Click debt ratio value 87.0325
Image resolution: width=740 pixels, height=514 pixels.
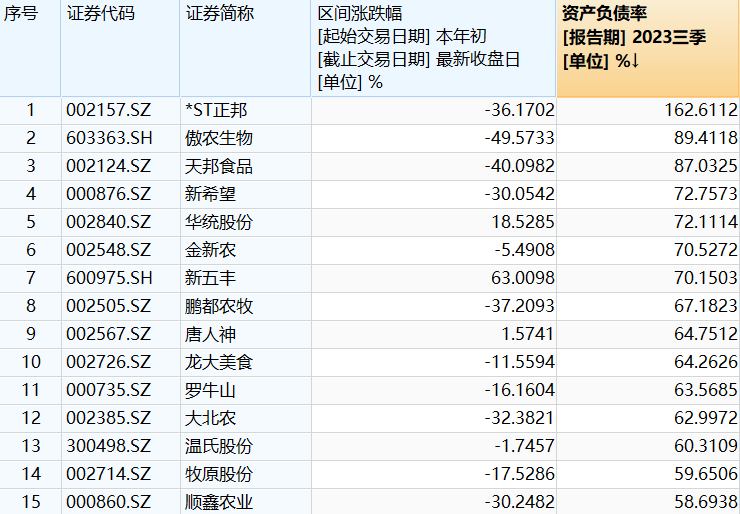click(x=706, y=166)
